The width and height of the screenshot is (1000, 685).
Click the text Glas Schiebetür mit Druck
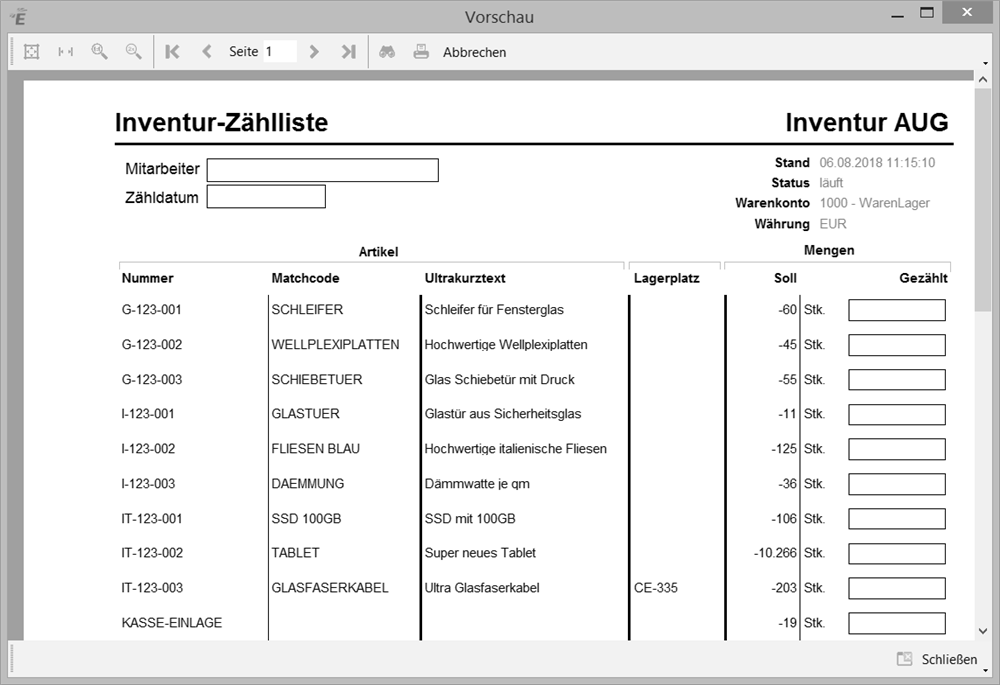500,379
